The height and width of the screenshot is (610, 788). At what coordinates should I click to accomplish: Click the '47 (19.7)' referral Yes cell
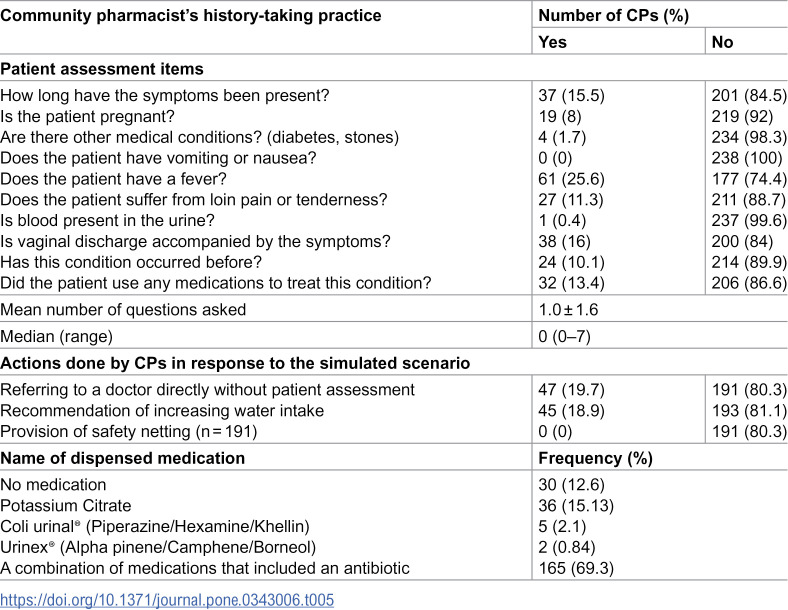571,389
